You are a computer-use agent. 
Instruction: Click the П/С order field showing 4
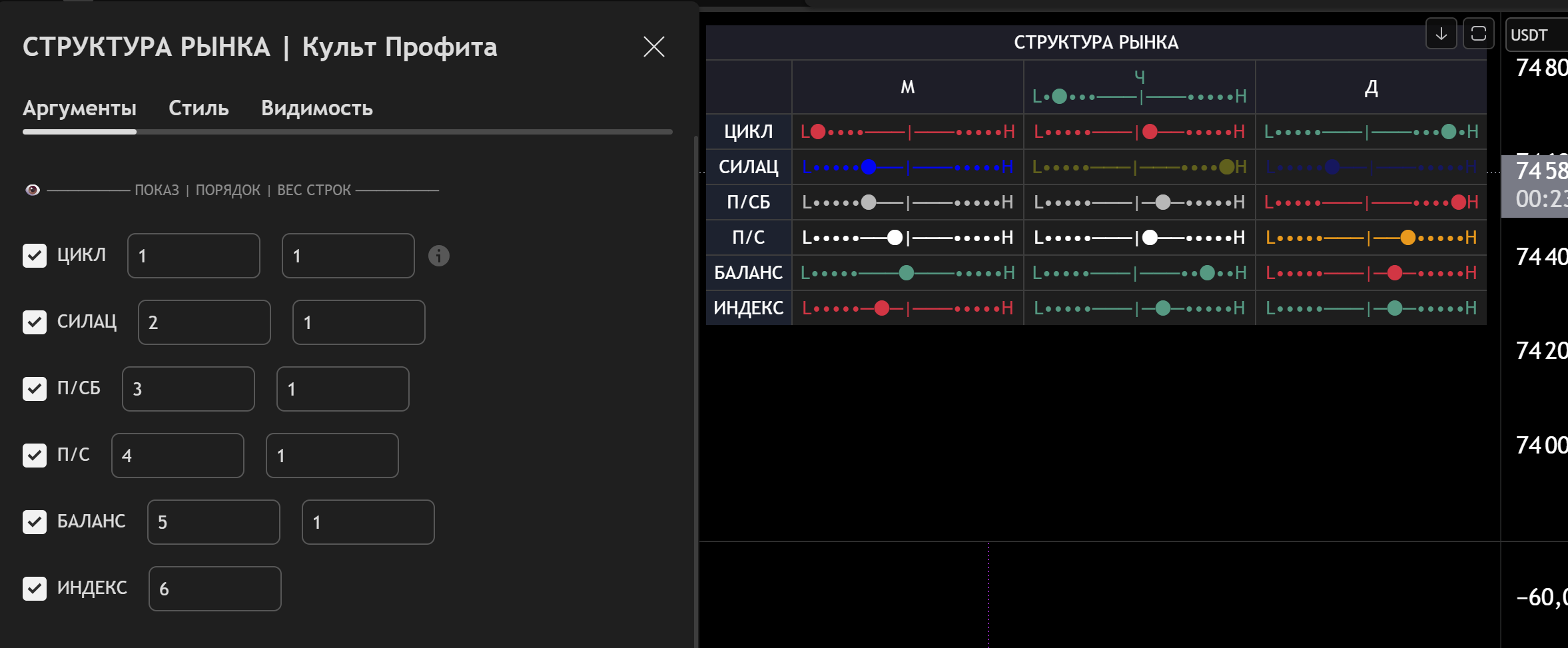(x=177, y=456)
